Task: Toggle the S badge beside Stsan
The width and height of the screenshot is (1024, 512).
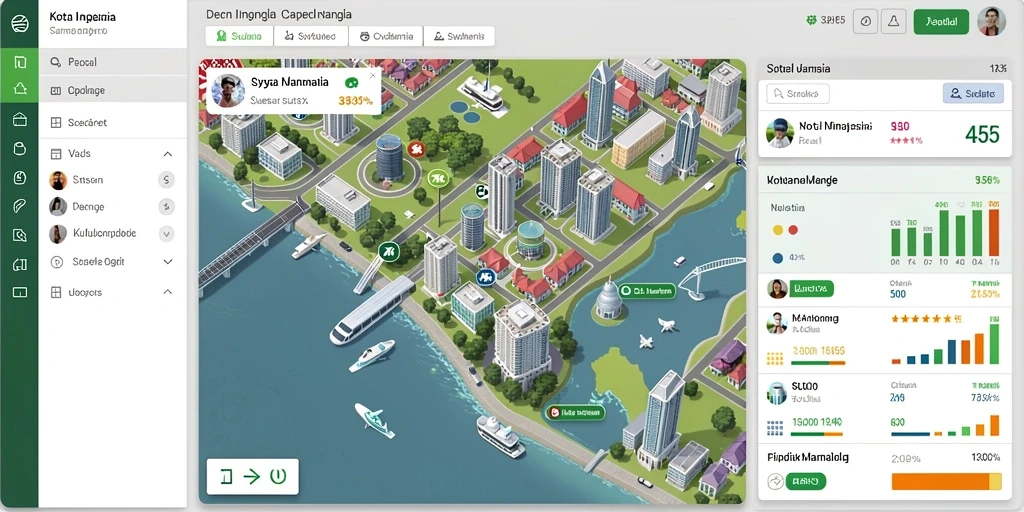Action: coord(167,180)
